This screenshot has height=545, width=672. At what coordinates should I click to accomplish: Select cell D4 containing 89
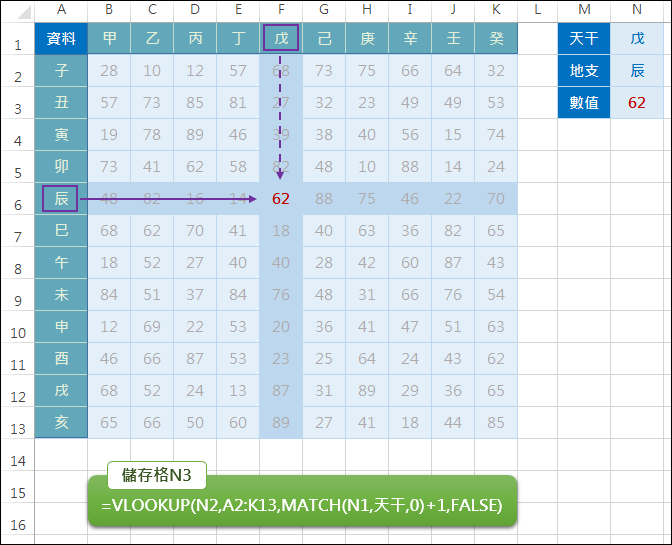click(195, 135)
